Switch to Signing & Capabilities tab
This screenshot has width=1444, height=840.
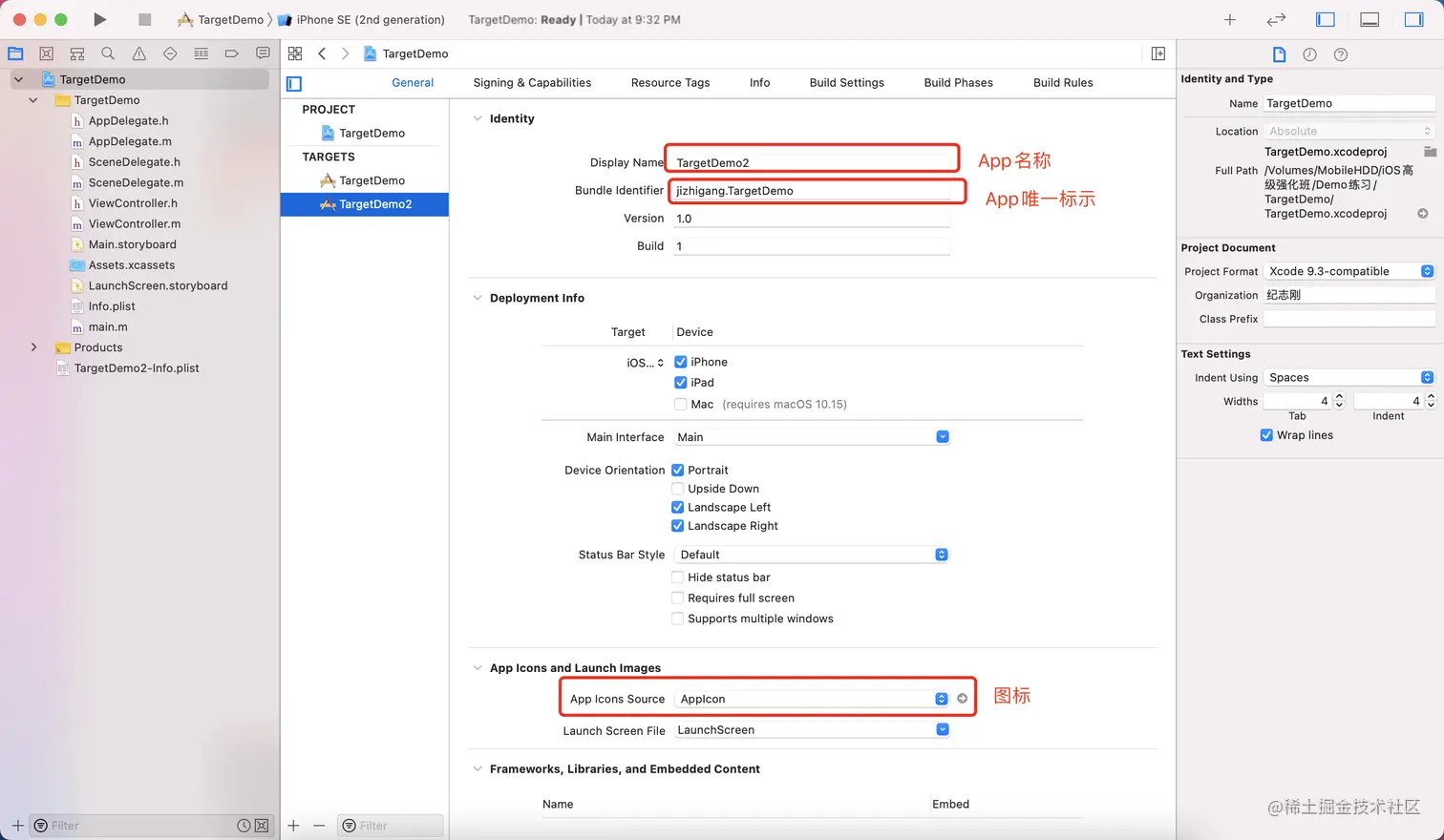tap(532, 83)
